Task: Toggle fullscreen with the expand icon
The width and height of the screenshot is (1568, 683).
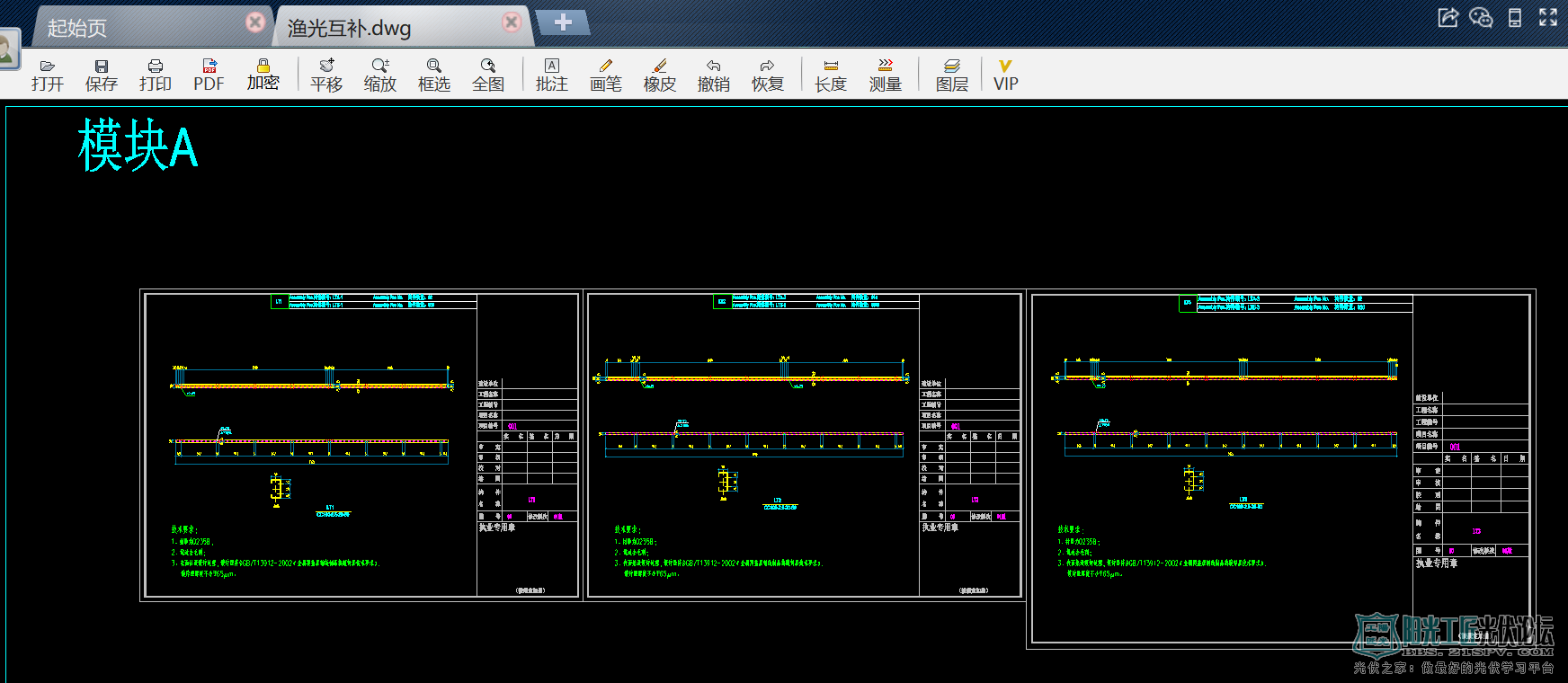Action: [1548, 17]
